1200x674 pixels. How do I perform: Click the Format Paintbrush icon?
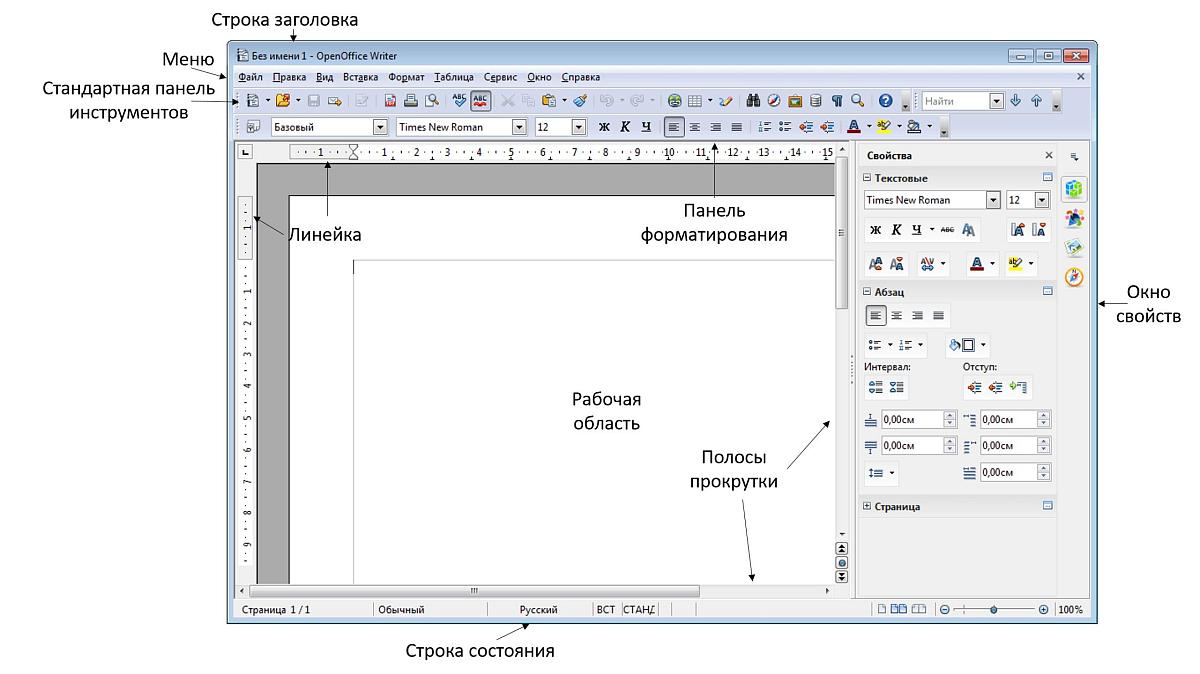click(579, 101)
